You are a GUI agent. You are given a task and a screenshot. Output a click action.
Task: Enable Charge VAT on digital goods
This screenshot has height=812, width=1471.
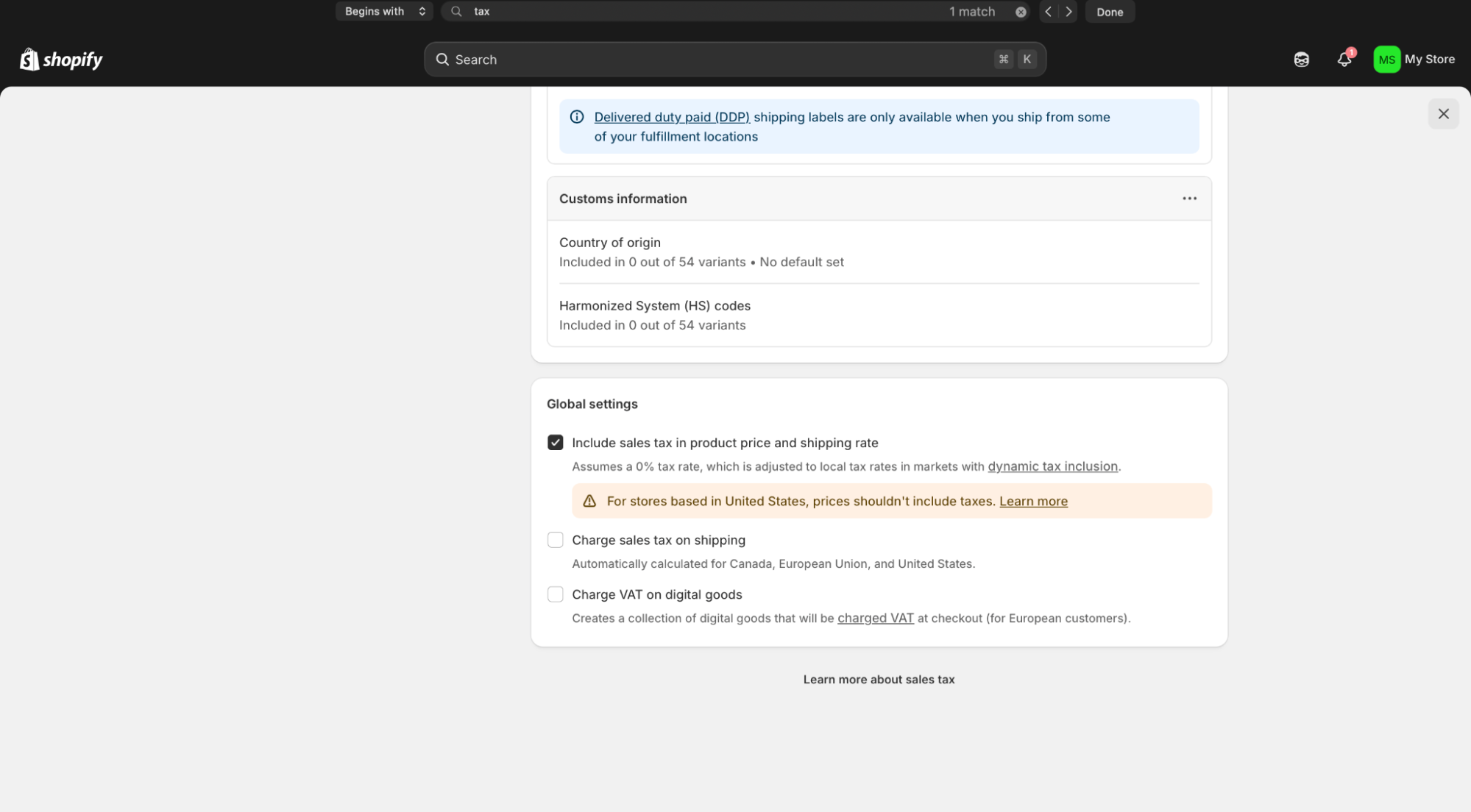[x=555, y=594]
